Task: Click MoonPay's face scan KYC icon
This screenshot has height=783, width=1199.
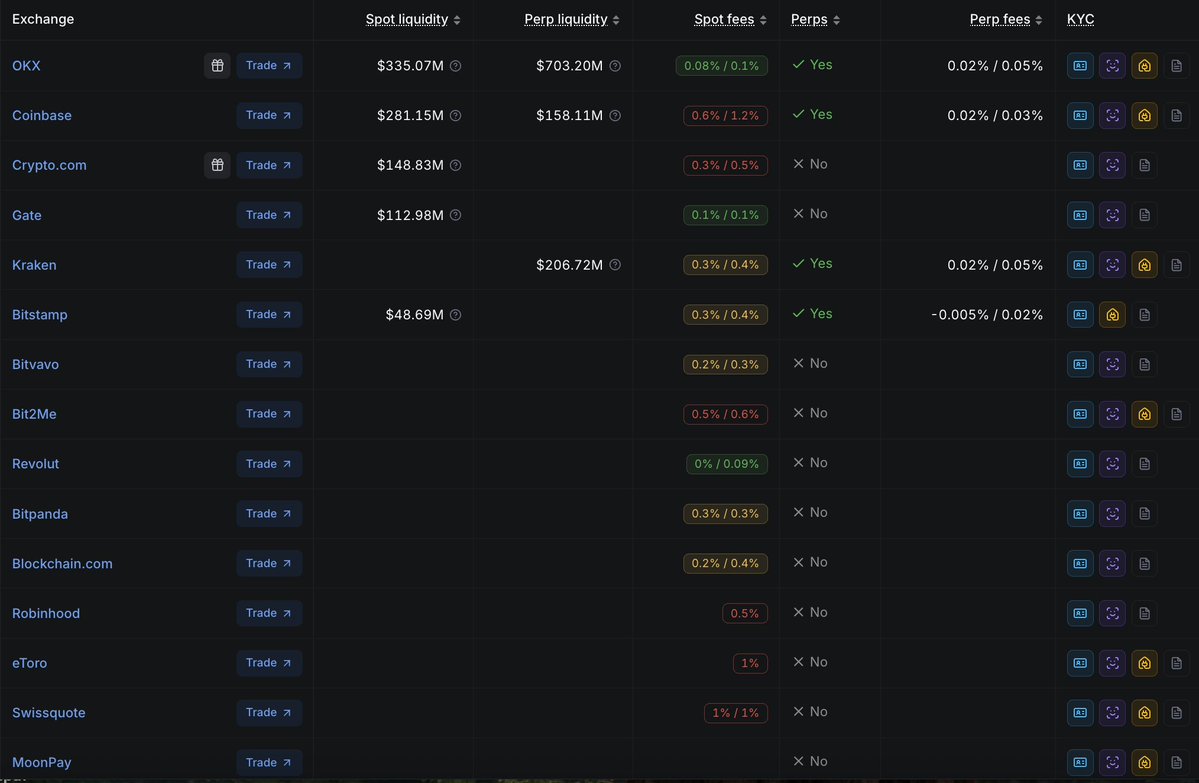Action: click(1112, 762)
